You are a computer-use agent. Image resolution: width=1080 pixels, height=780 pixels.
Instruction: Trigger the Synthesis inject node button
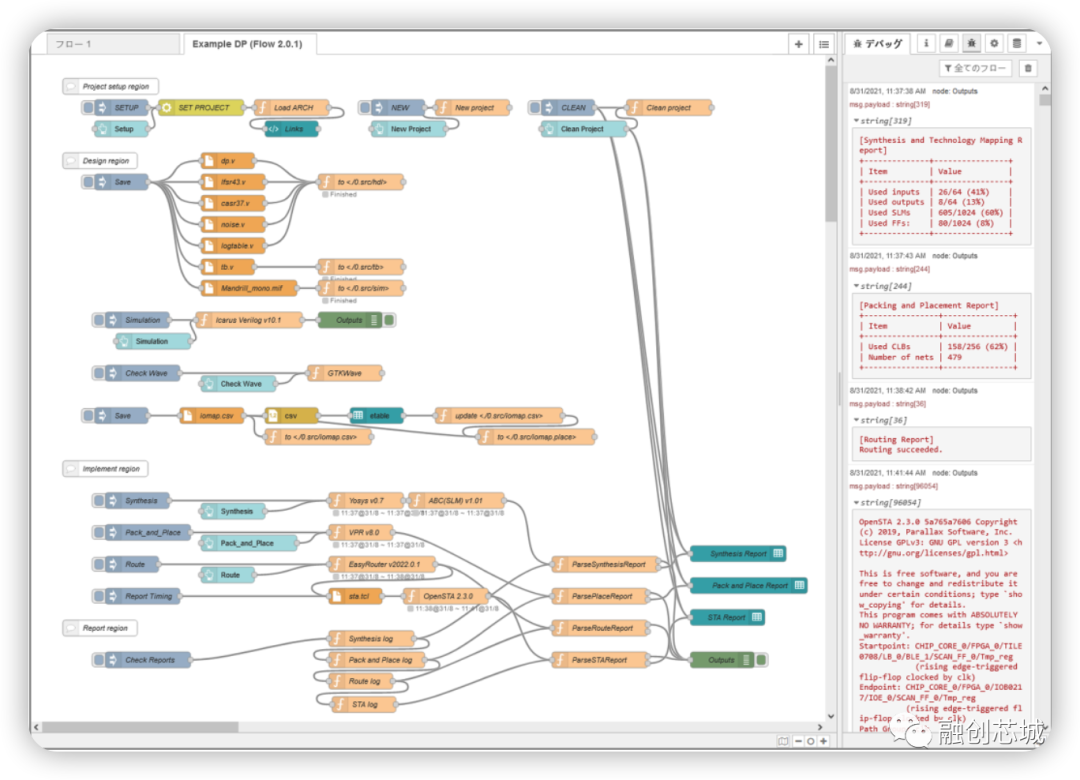pos(99,500)
